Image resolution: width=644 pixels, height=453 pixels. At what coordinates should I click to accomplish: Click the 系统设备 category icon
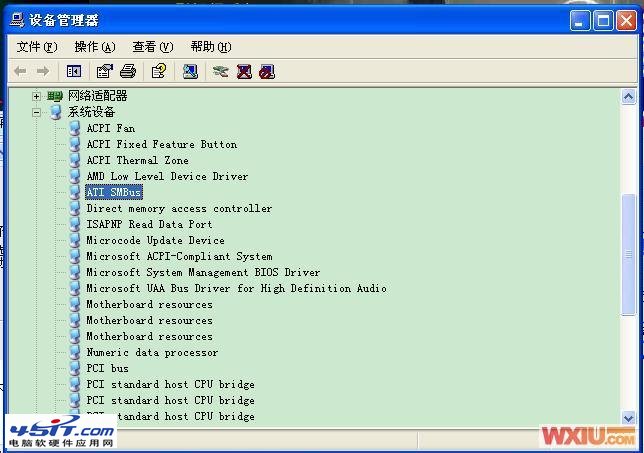(x=55, y=112)
